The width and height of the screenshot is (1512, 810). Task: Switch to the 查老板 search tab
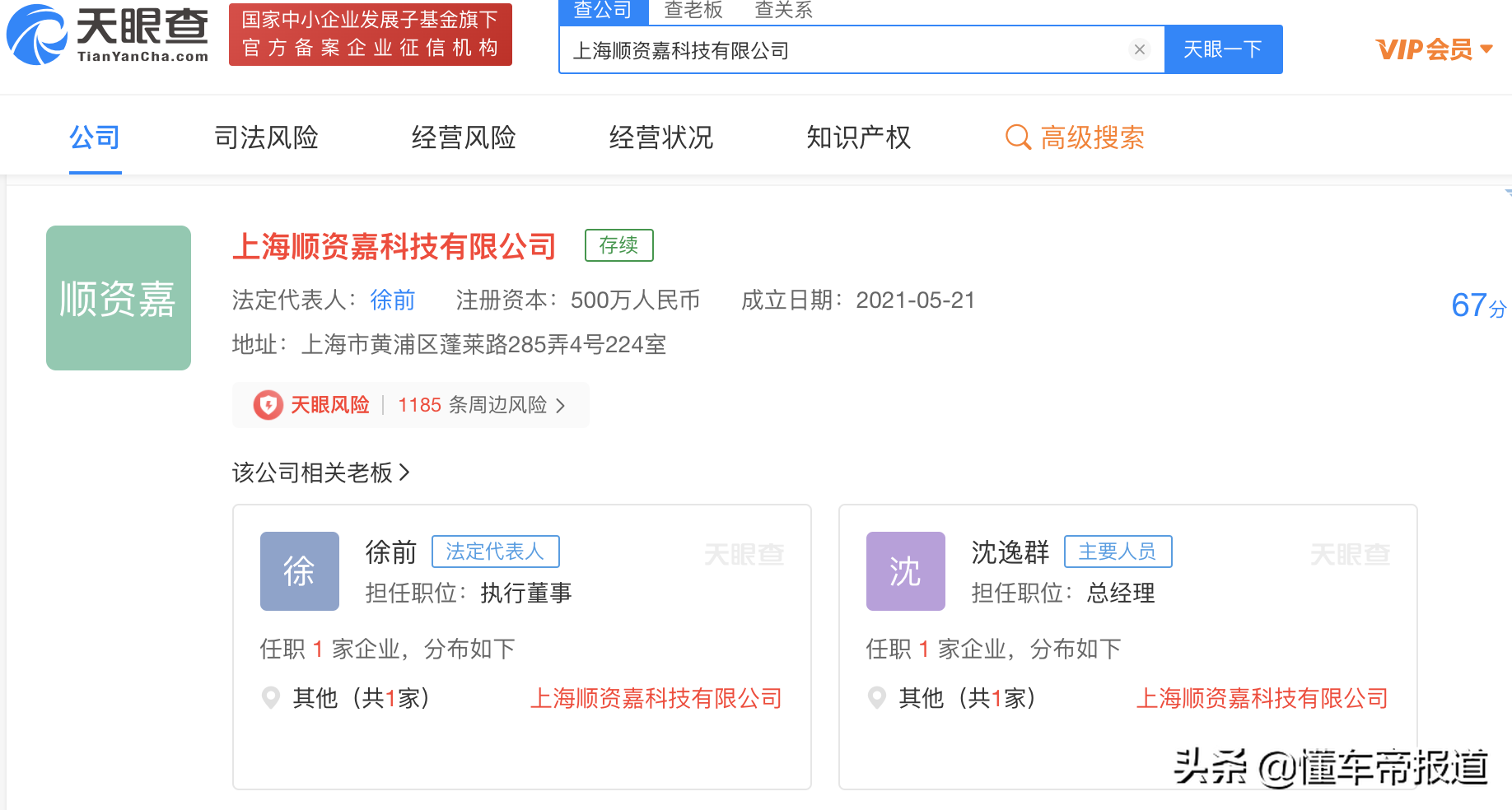coord(693,11)
